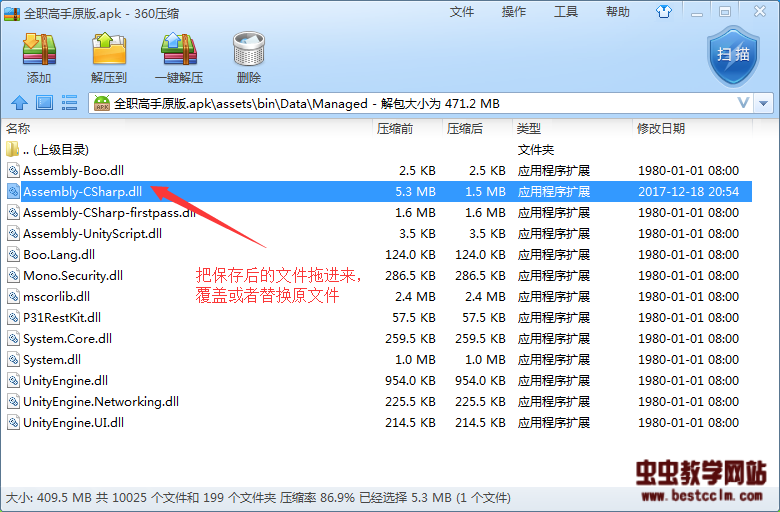Screen dimensions: 780x512
Task: Click the 2017-12-18 20:54 modified date cell
Action: pyautogui.click(x=688, y=192)
